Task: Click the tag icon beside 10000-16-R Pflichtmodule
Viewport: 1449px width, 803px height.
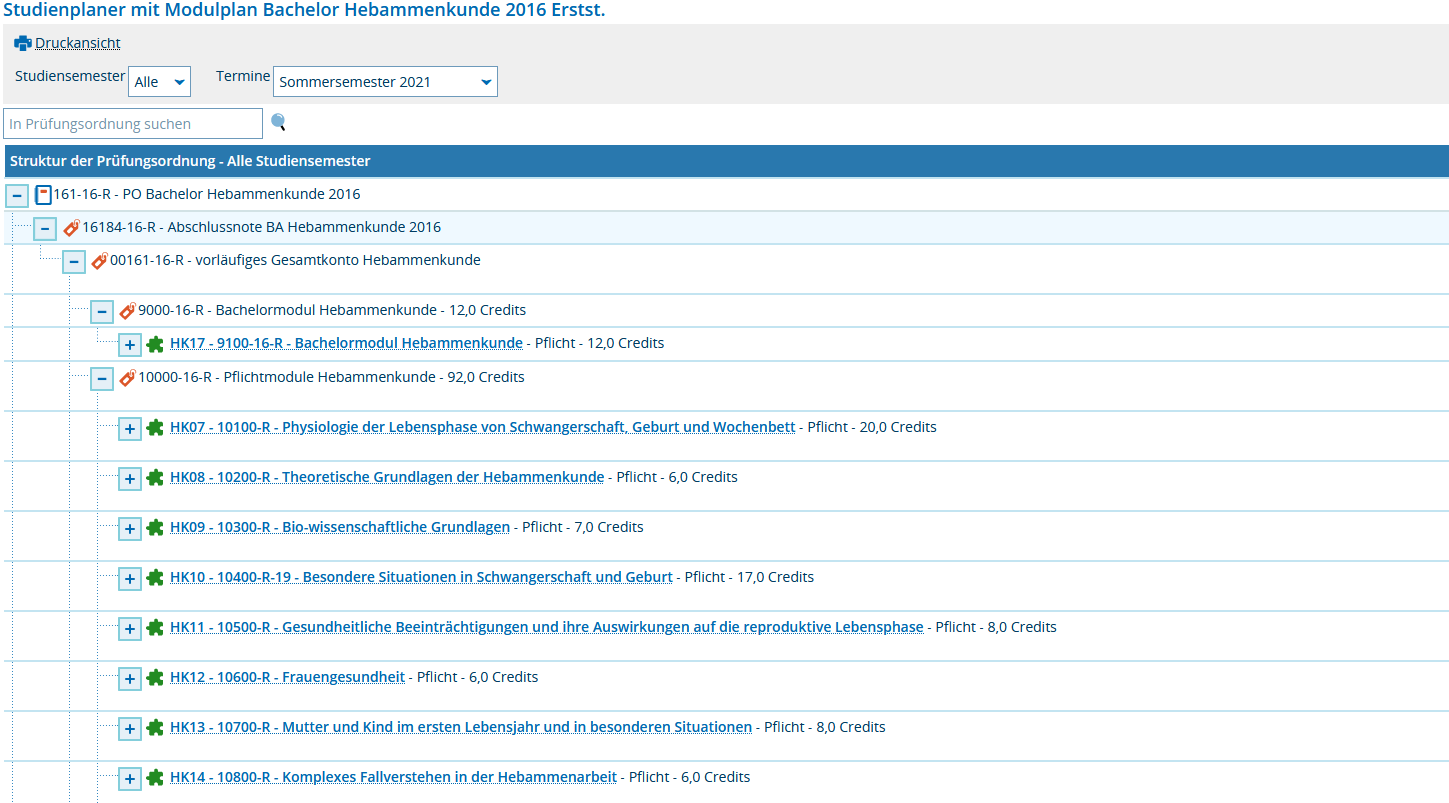Action: pos(127,378)
